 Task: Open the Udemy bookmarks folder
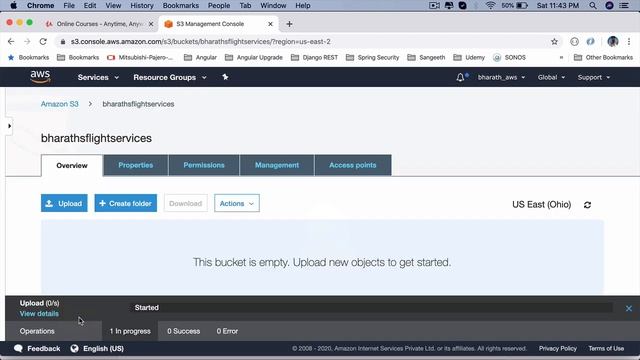469,58
